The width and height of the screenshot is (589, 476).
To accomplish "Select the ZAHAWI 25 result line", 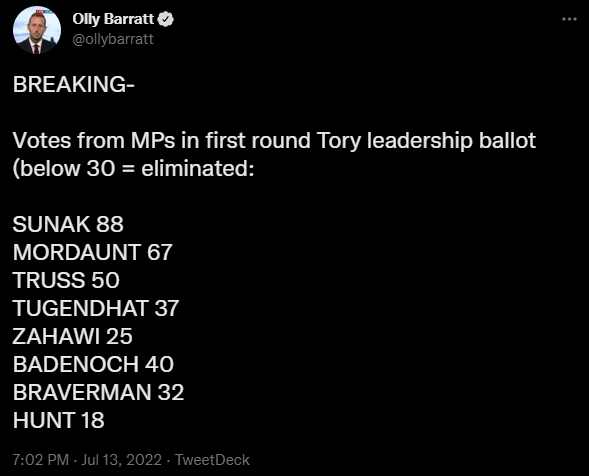I will coord(72,336).
